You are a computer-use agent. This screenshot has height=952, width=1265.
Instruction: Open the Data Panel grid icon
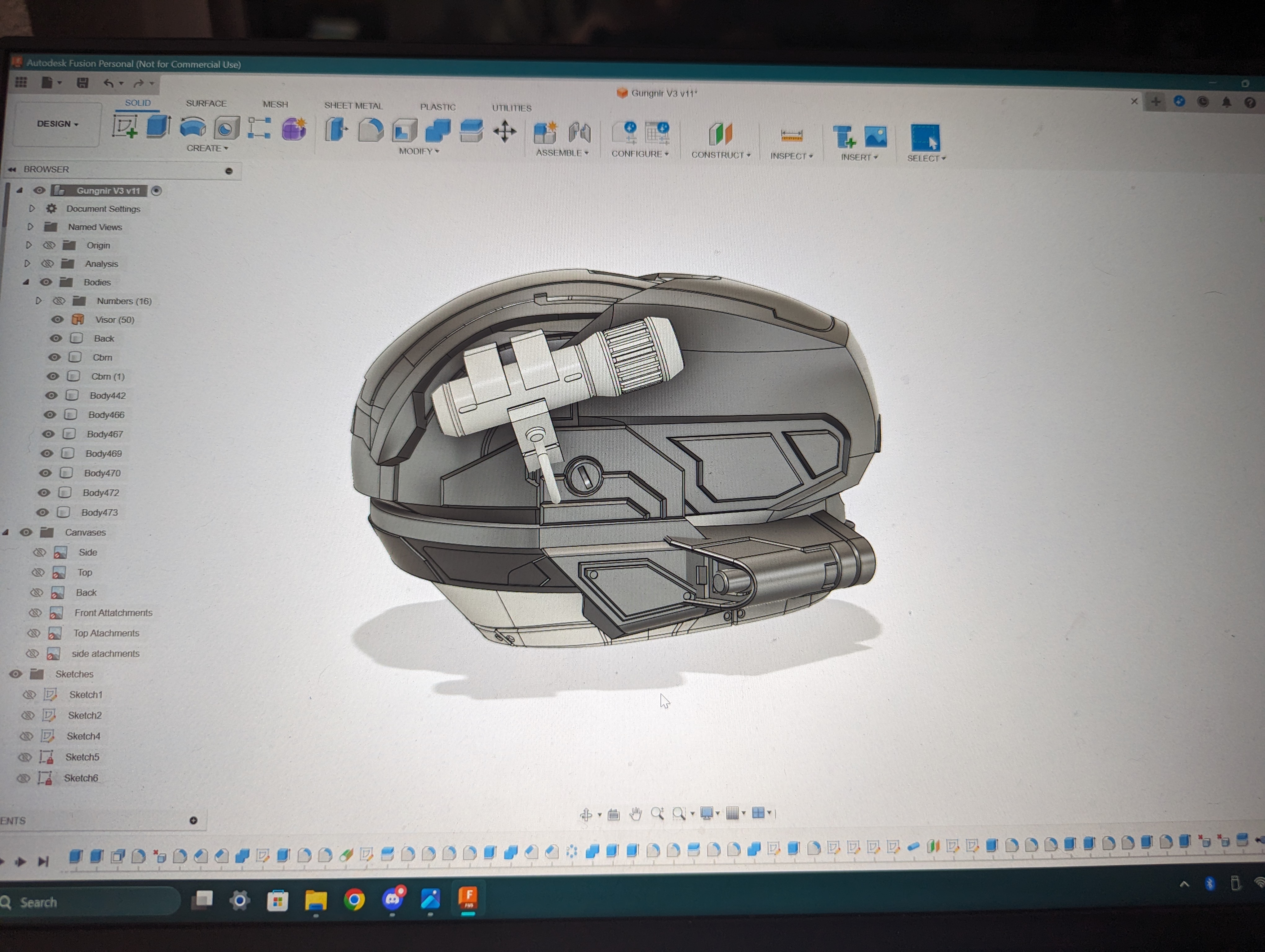tap(21, 82)
